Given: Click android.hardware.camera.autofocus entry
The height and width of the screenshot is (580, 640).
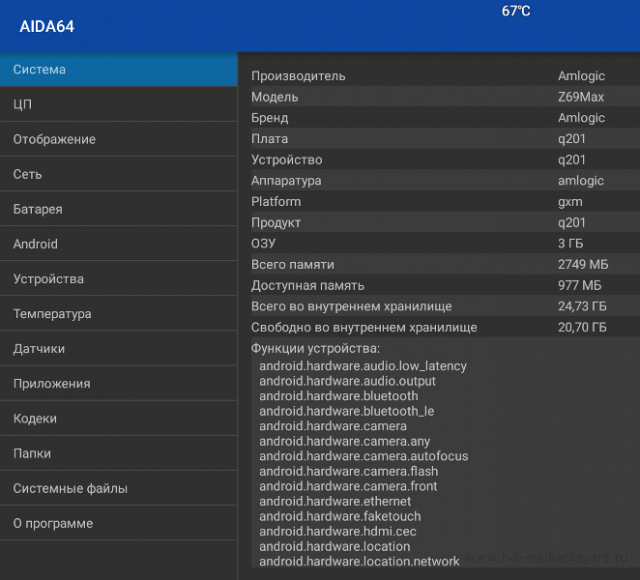Looking at the screenshot, I should pyautogui.click(x=364, y=456).
